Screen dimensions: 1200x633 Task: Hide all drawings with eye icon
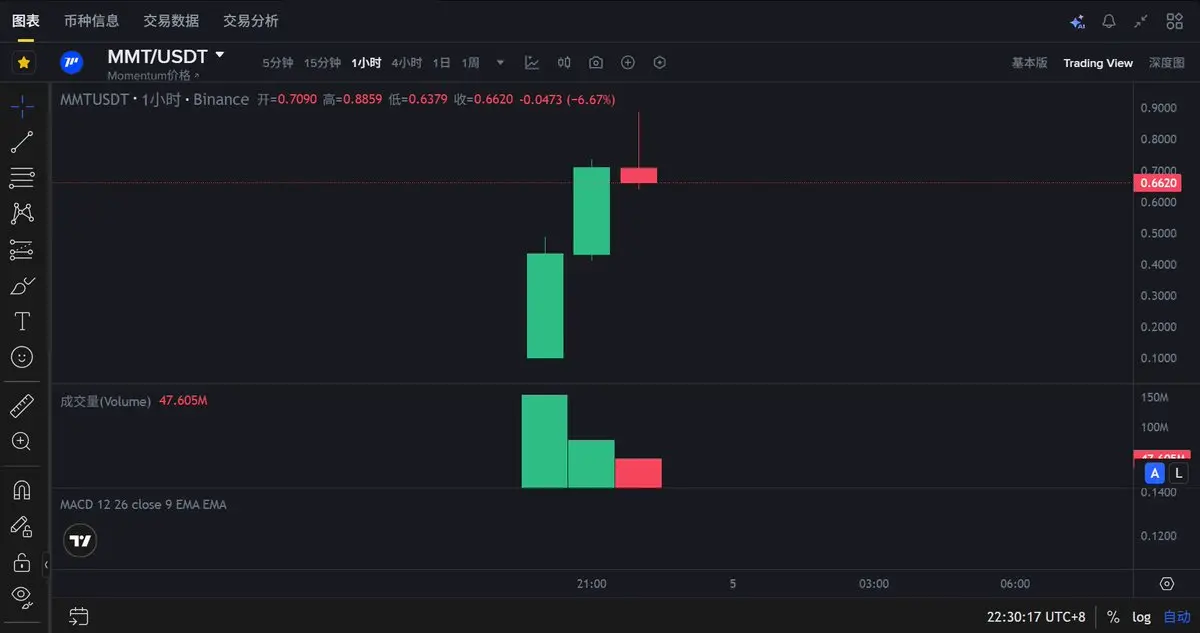tap(22, 597)
